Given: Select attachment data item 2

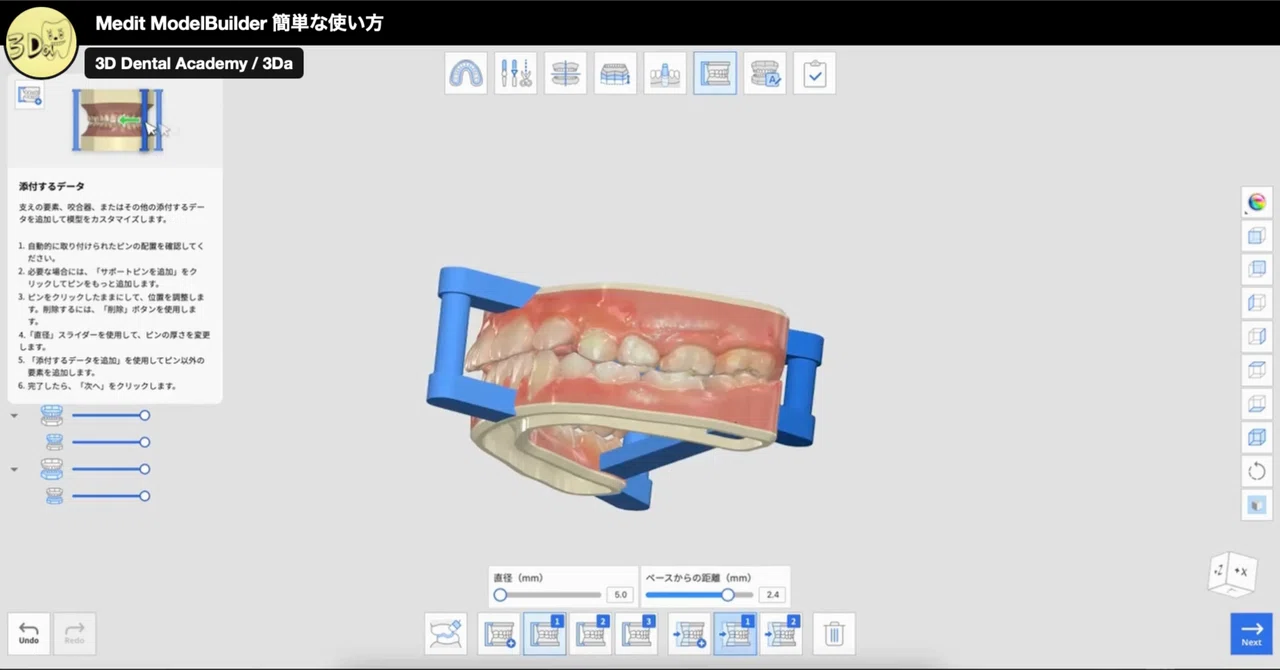Looking at the screenshot, I should pos(780,634).
